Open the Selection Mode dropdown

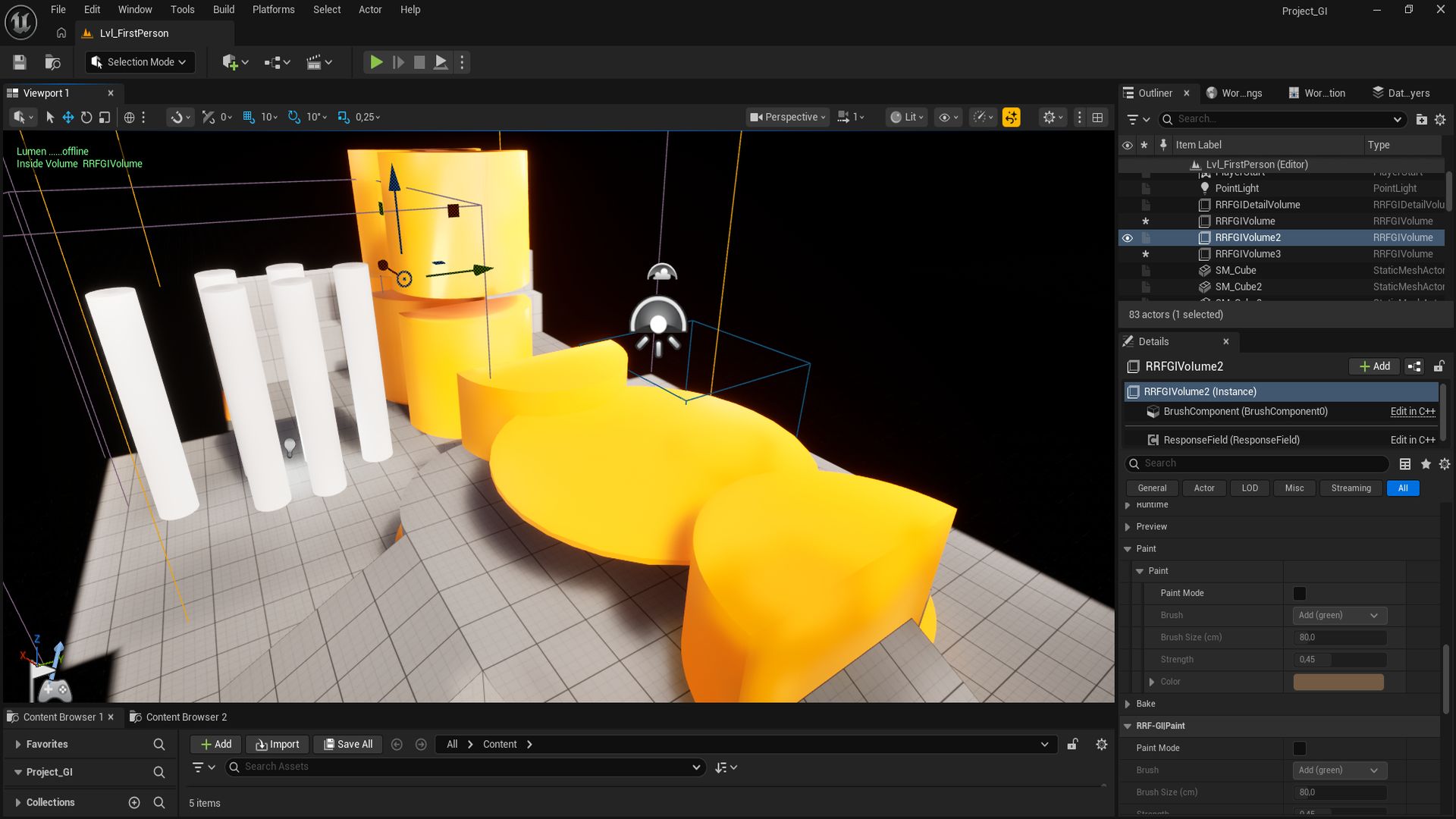tap(140, 62)
